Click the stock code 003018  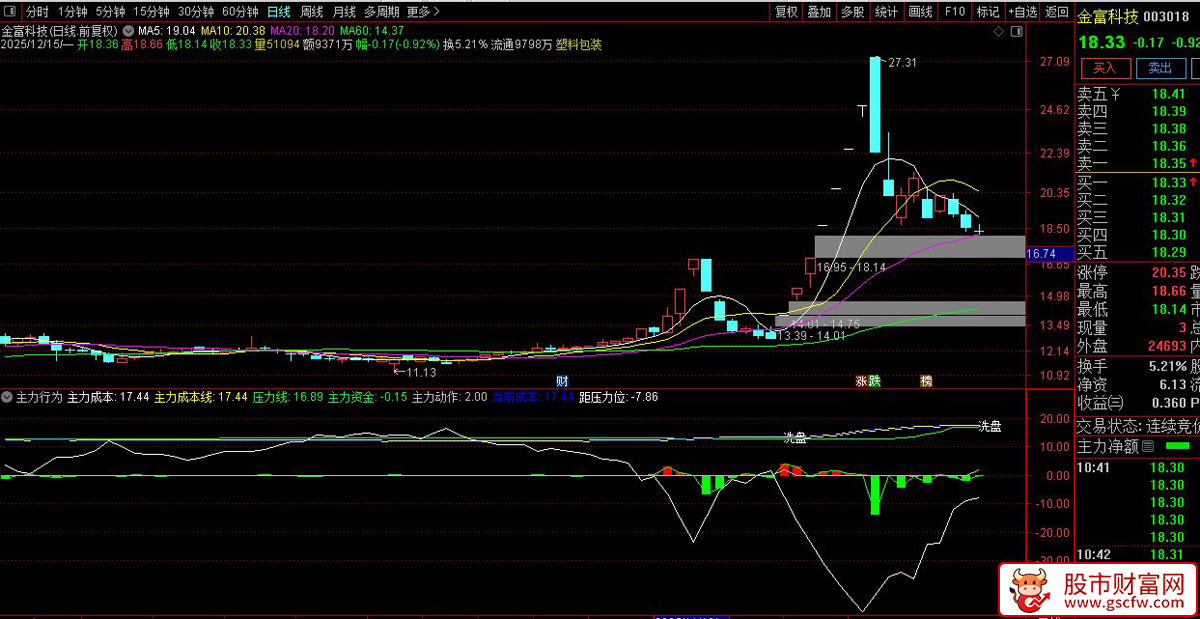[1166, 16]
